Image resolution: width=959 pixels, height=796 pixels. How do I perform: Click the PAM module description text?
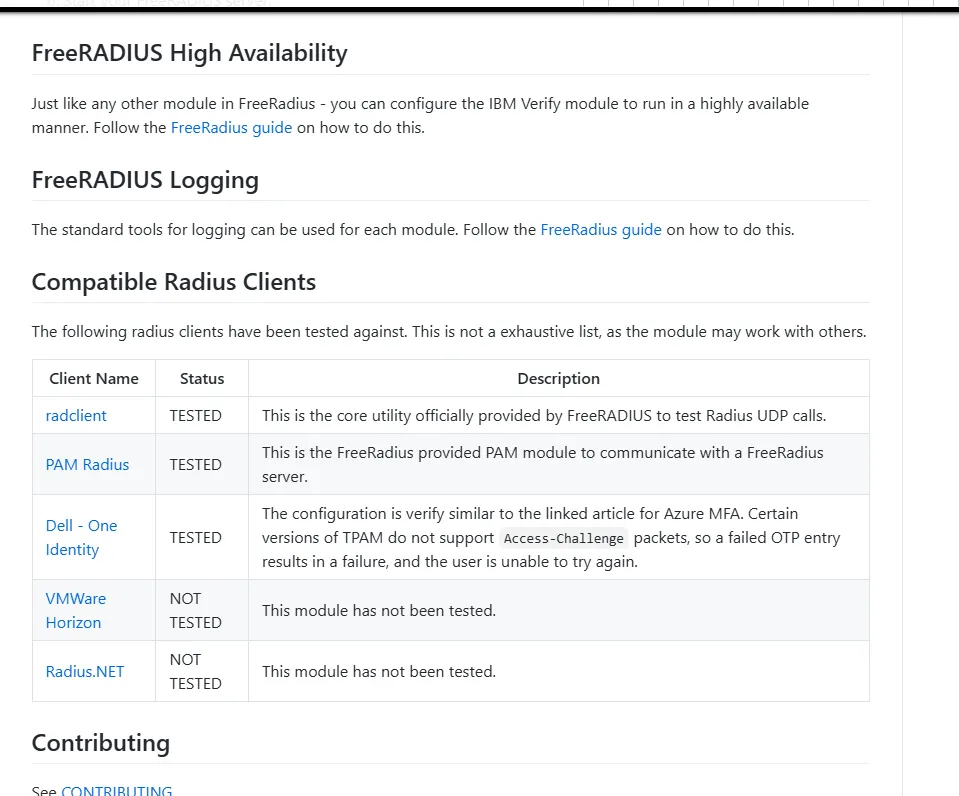pos(542,464)
